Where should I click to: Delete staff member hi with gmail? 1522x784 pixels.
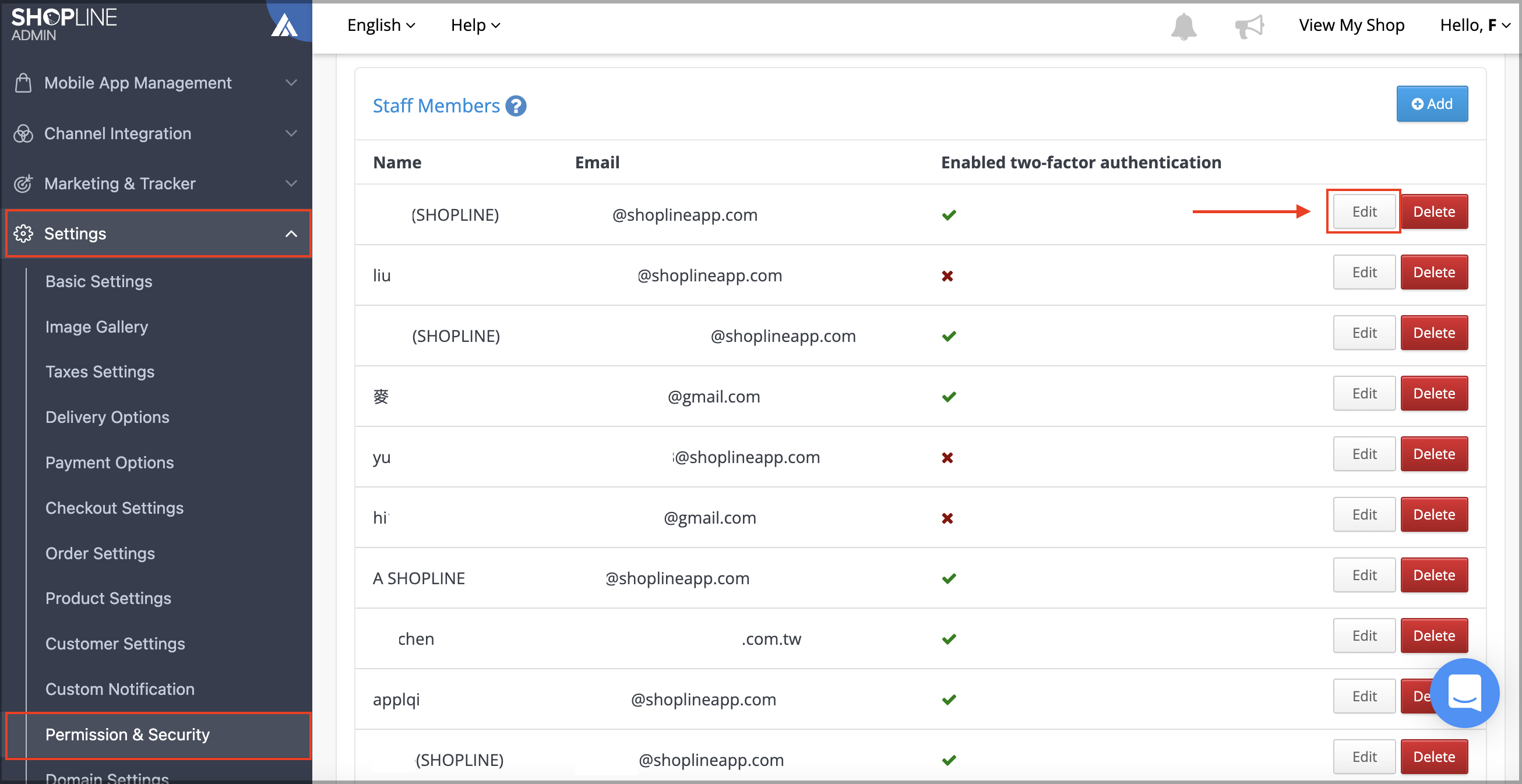(1434, 514)
